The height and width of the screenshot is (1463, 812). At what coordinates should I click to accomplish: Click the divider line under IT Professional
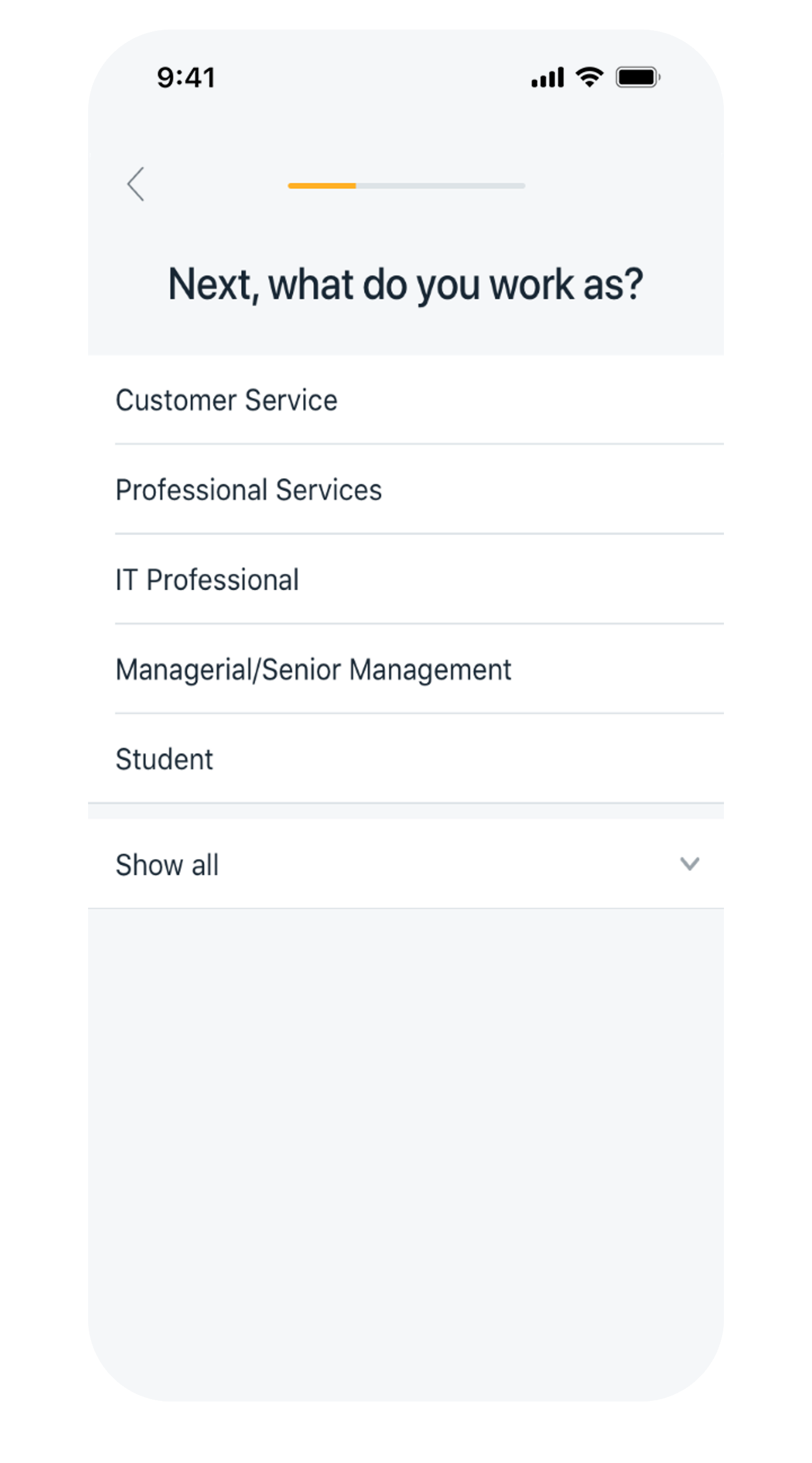pyautogui.click(x=419, y=624)
